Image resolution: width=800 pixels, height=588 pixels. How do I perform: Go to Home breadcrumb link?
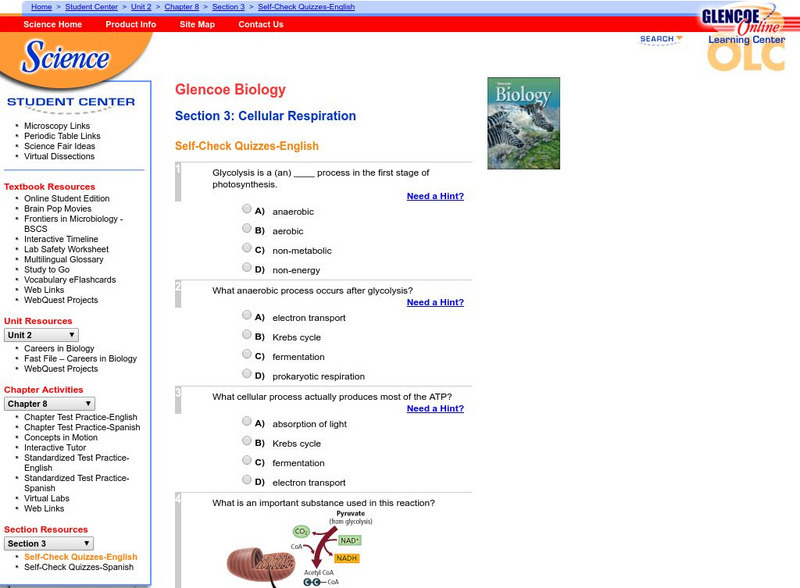click(41, 7)
